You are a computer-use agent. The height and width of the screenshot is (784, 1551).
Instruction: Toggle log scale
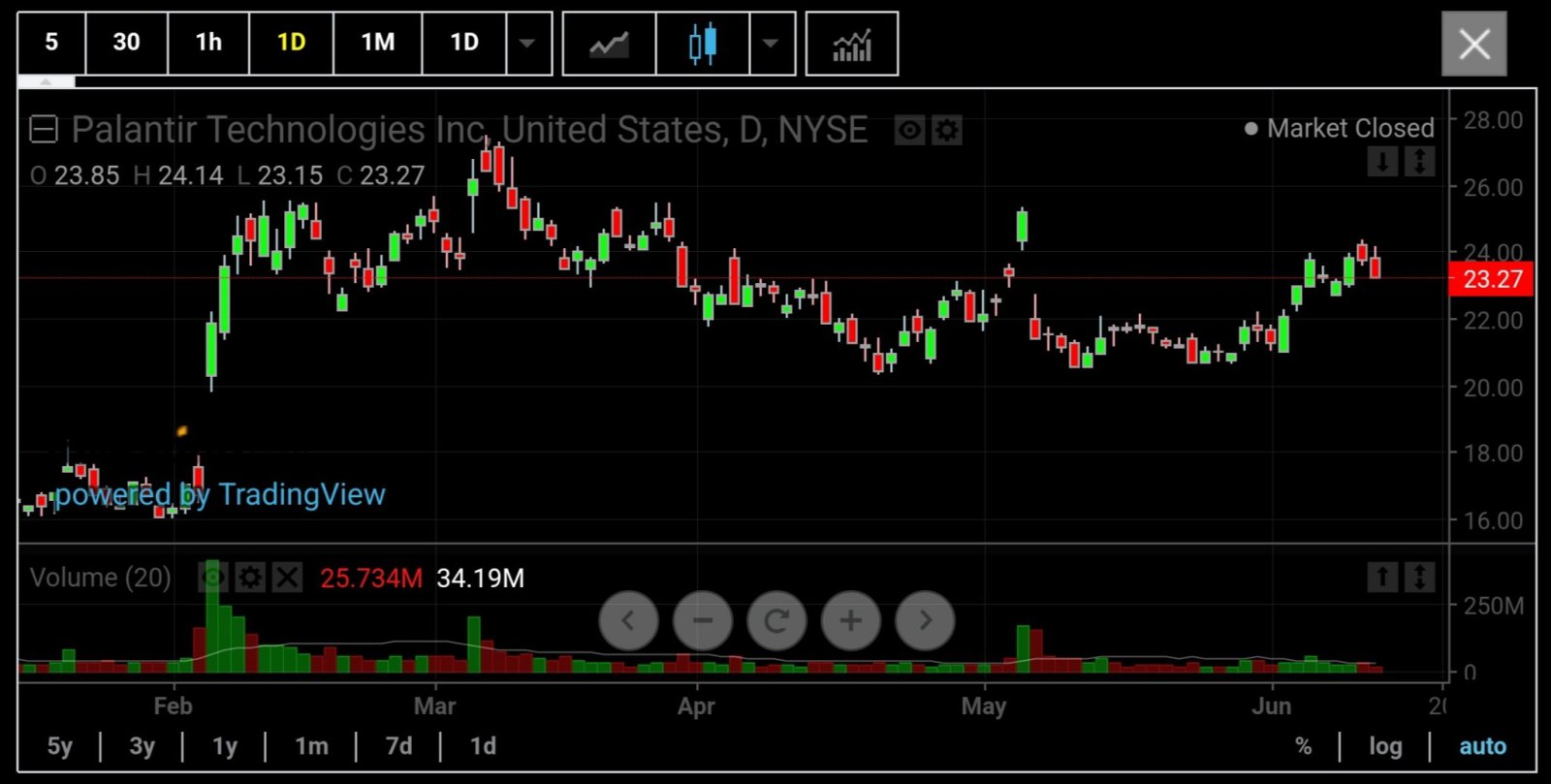tap(1385, 746)
